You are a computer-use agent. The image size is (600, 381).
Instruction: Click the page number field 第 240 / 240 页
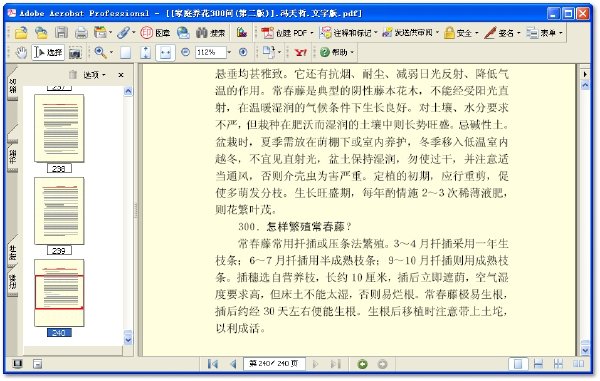point(274,363)
